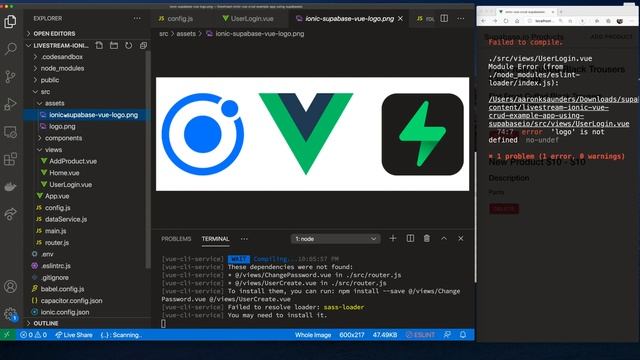Click Whole Image zoom status item

coord(313,335)
